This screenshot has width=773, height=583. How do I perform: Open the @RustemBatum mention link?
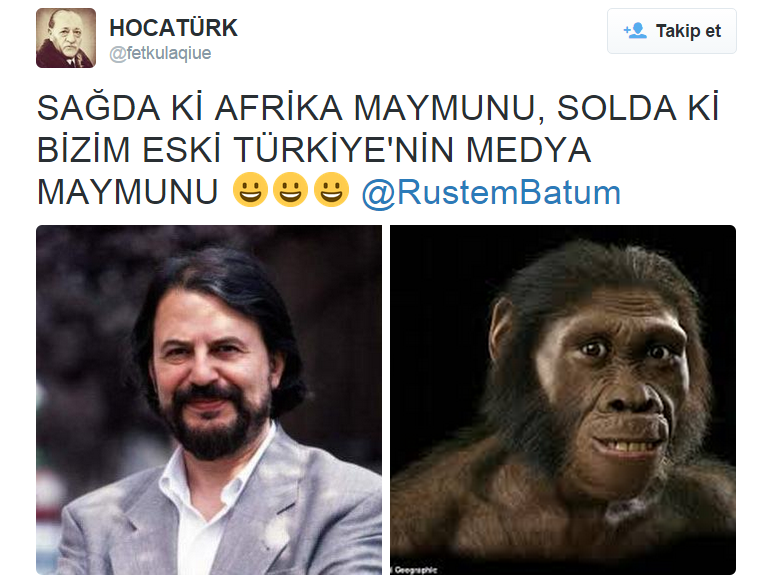point(491,192)
